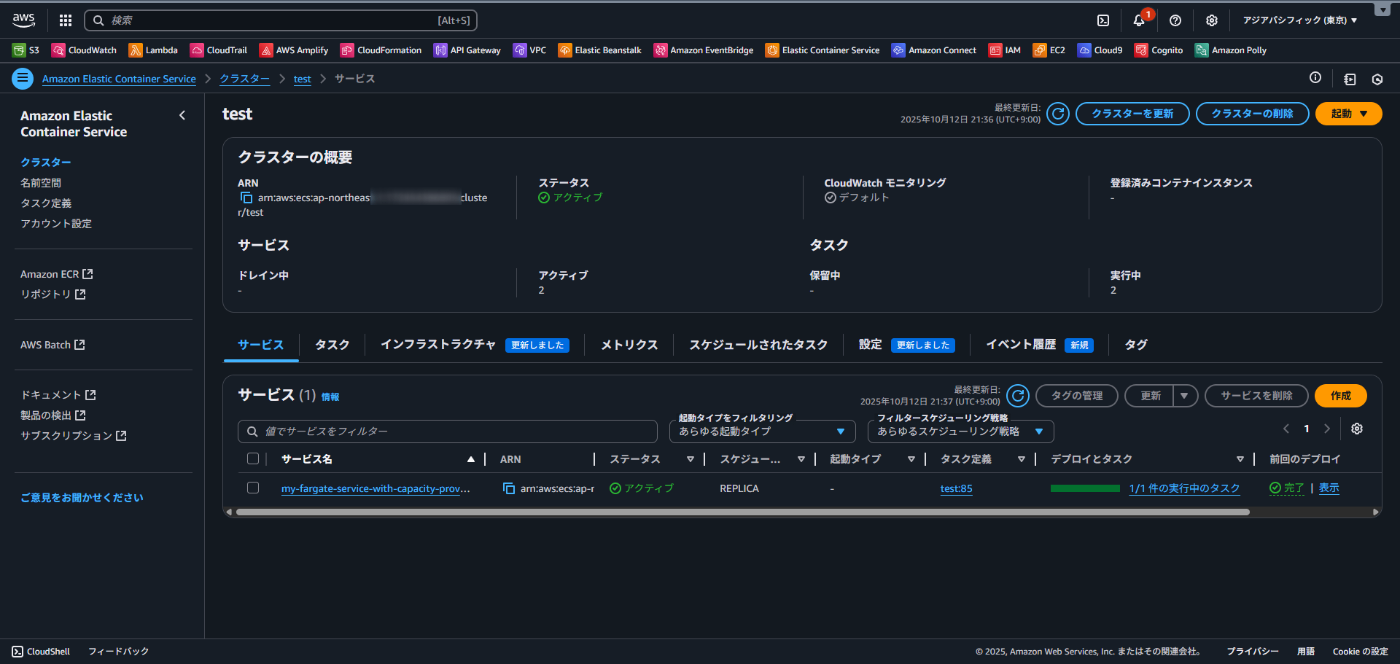Open VPC favorite shortcut
This screenshot has height=664, width=1400.
pos(530,50)
